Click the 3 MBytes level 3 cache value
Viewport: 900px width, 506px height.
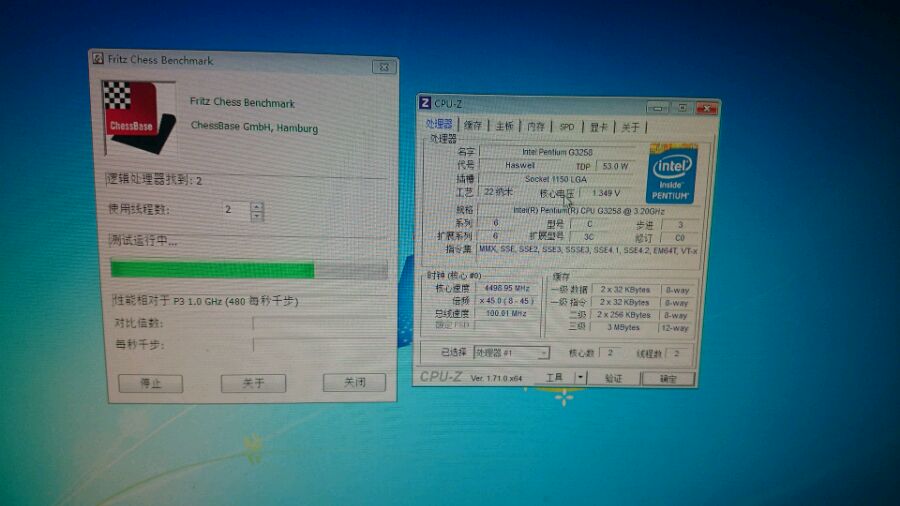pyautogui.click(x=623, y=327)
